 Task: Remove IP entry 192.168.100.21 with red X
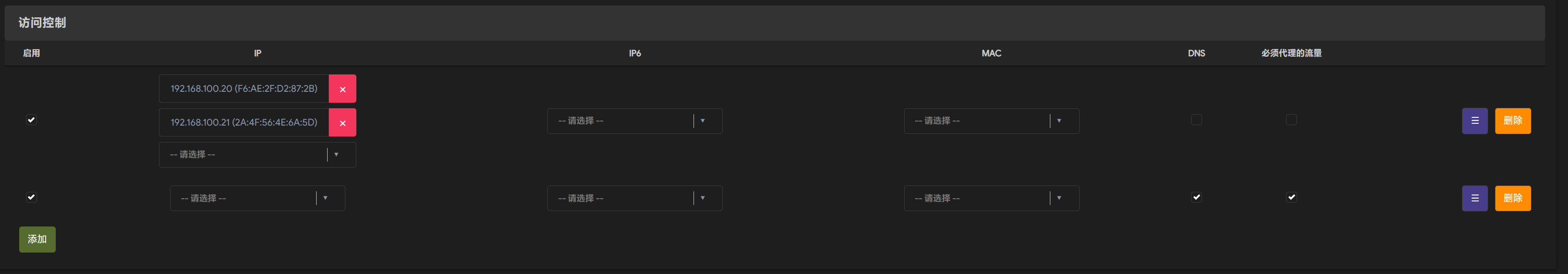click(342, 123)
